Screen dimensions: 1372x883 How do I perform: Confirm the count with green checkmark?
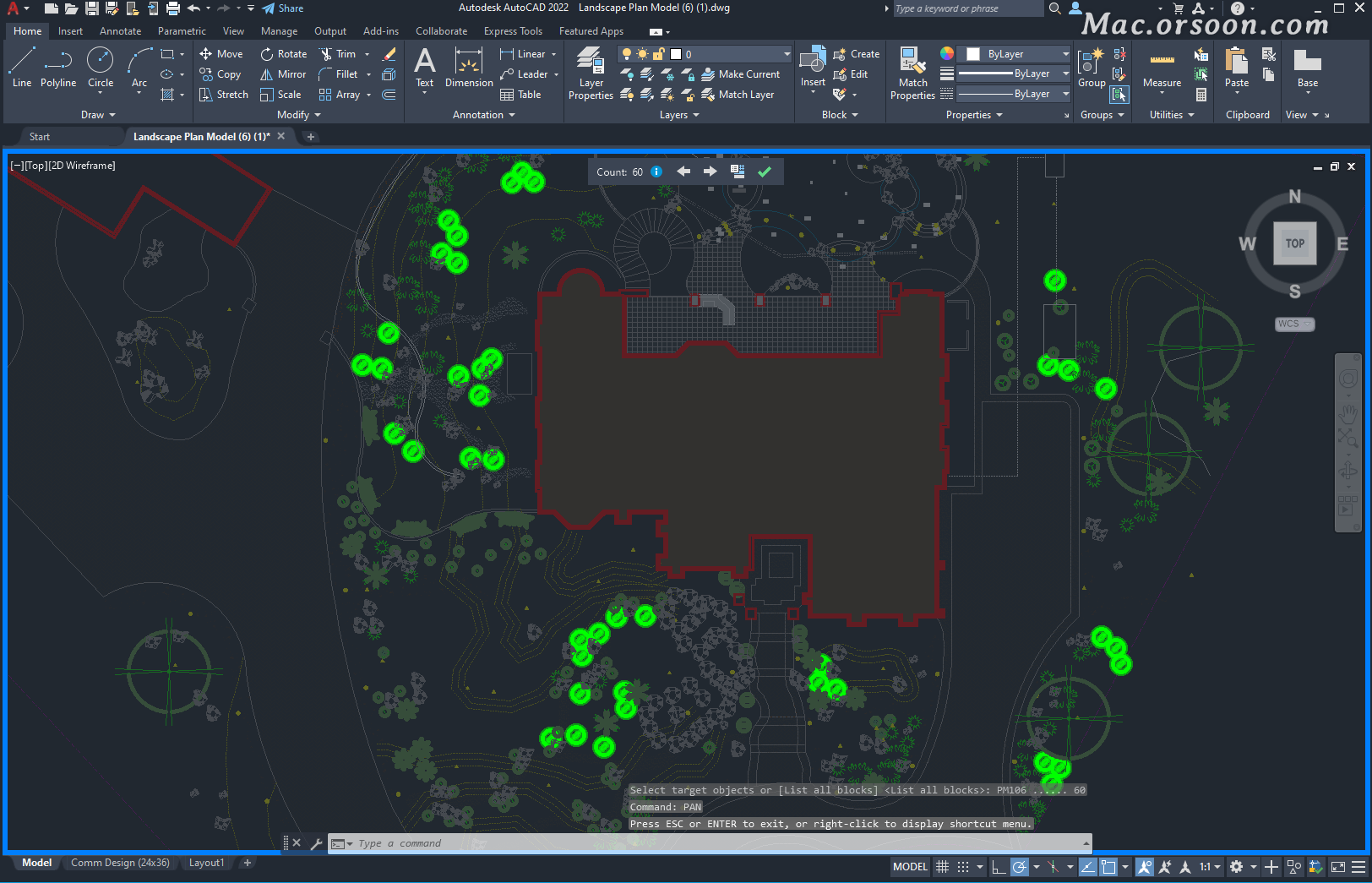(765, 172)
